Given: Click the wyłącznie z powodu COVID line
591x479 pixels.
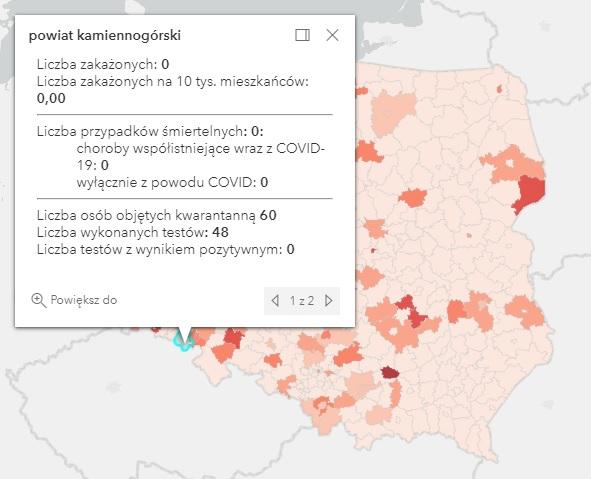Looking at the screenshot, I should [x=172, y=182].
